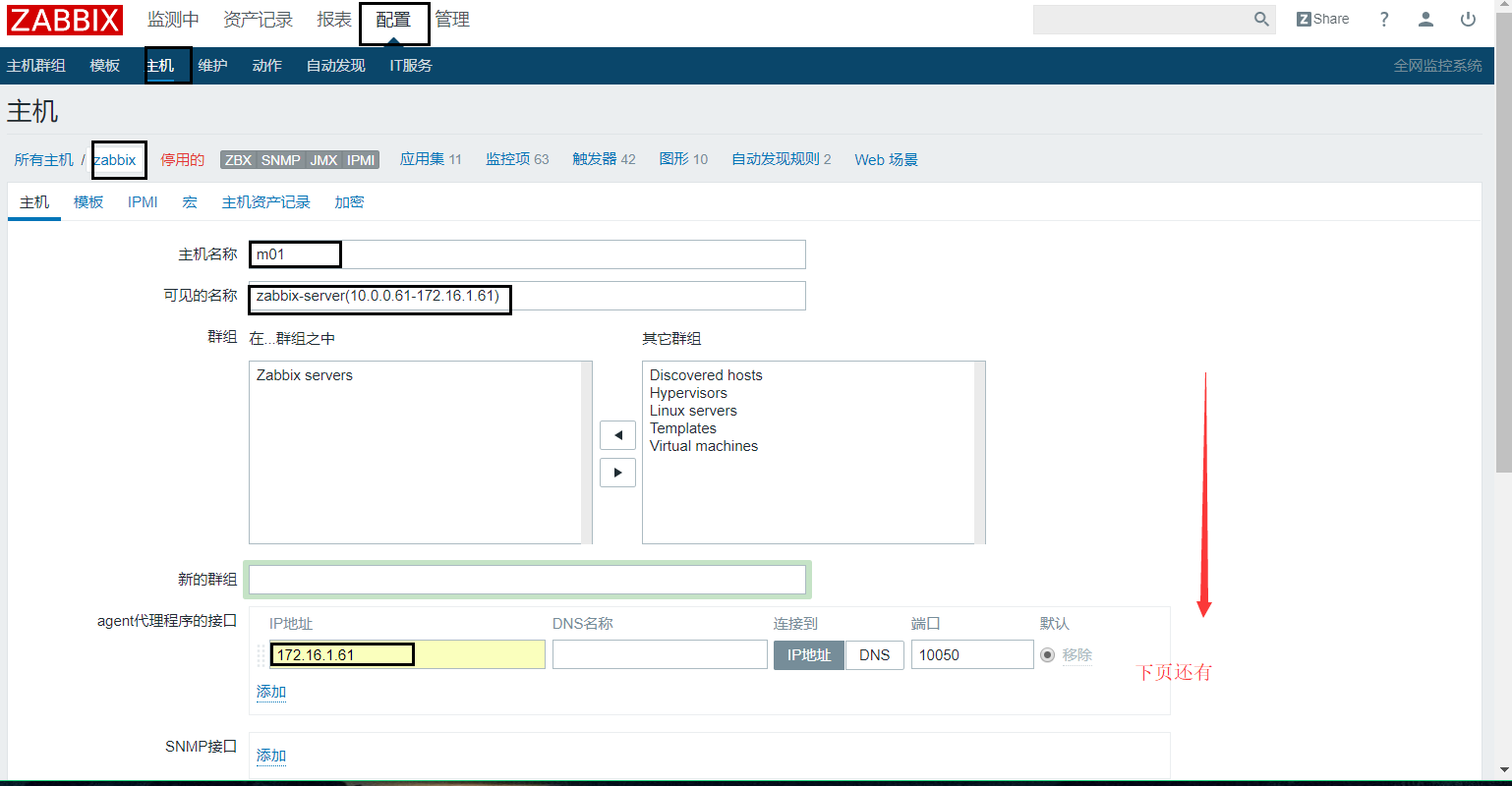Open 应用集 11 link

click(431, 159)
